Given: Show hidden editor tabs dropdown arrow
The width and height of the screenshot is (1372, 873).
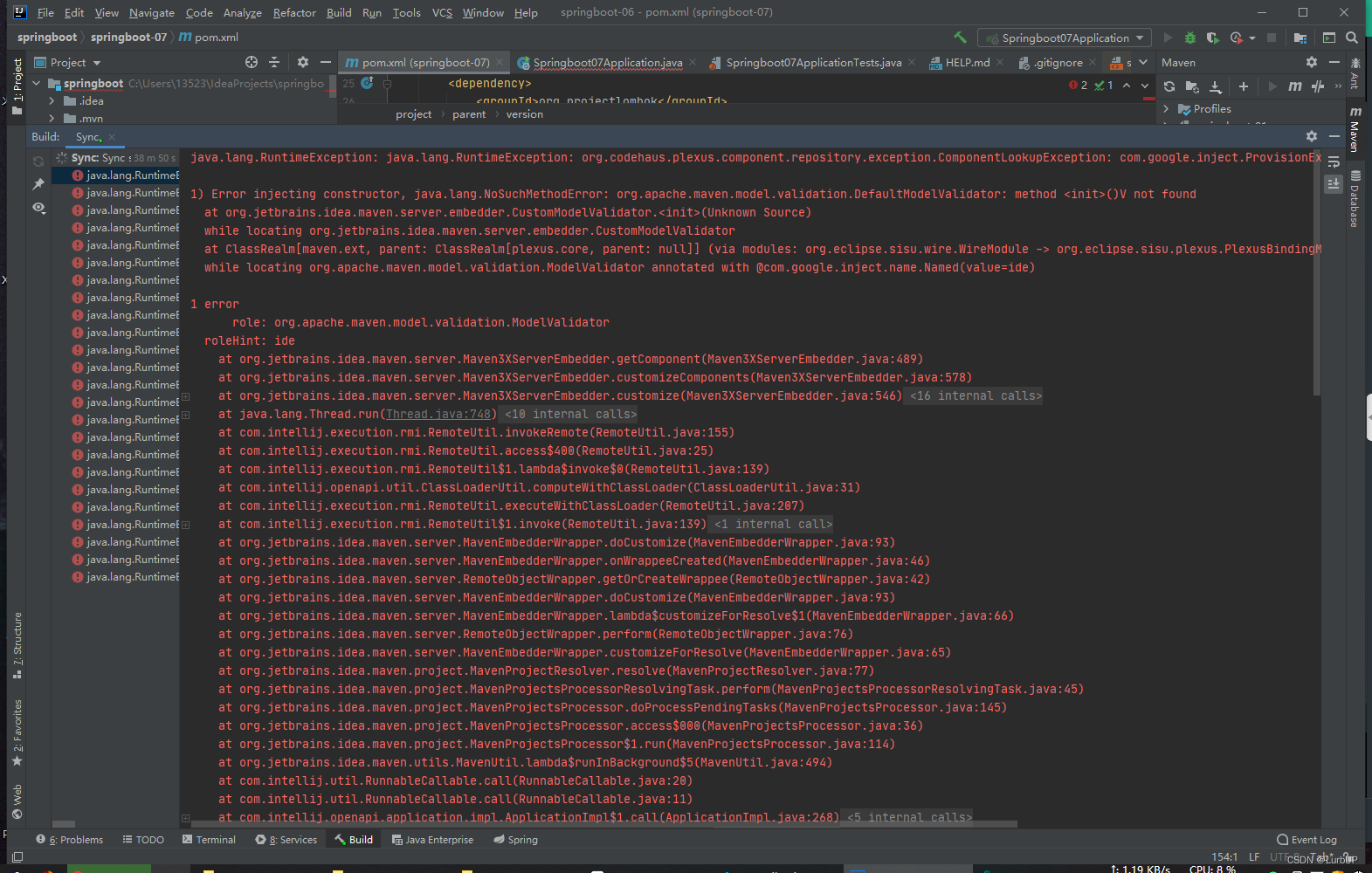Looking at the screenshot, I should click(1143, 62).
